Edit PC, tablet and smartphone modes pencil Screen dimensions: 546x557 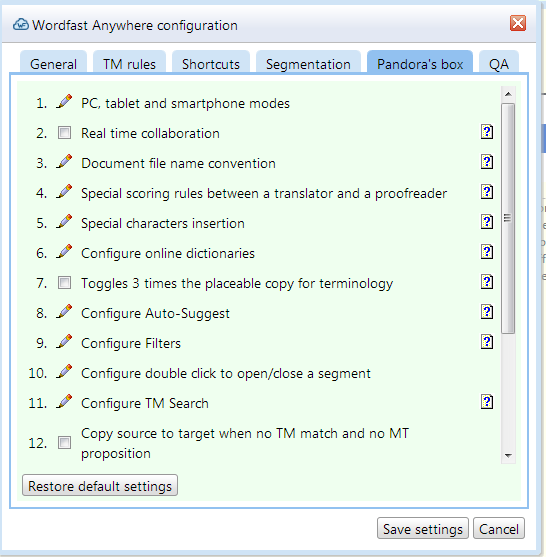[x=64, y=102]
